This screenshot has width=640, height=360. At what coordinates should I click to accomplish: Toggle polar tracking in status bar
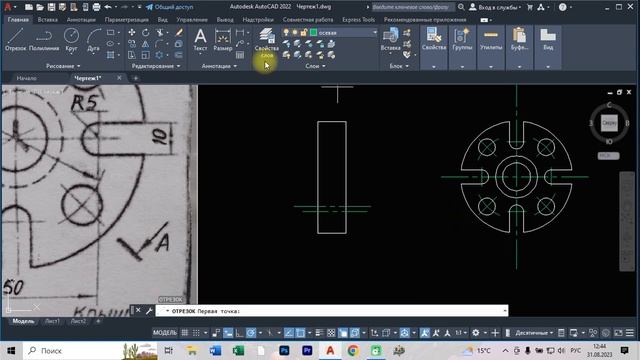coord(251,333)
